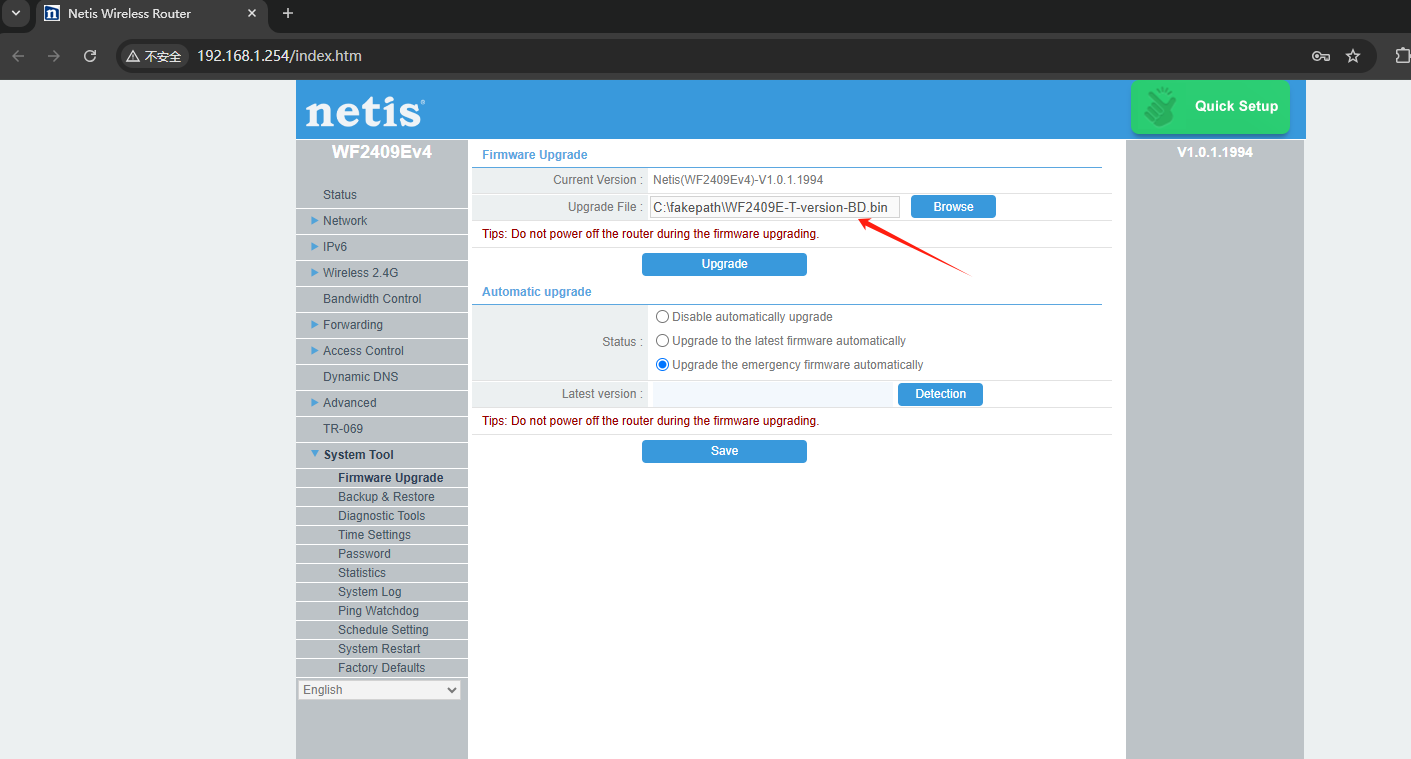Click the netis logo

pyautogui.click(x=365, y=112)
